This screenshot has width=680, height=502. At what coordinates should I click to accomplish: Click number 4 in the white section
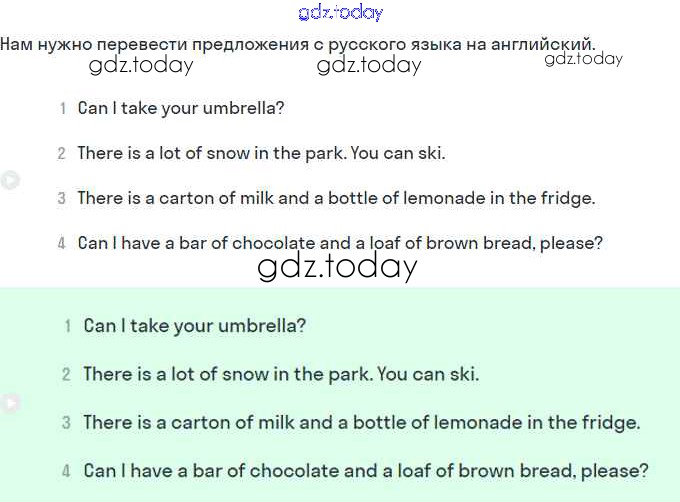click(62, 243)
